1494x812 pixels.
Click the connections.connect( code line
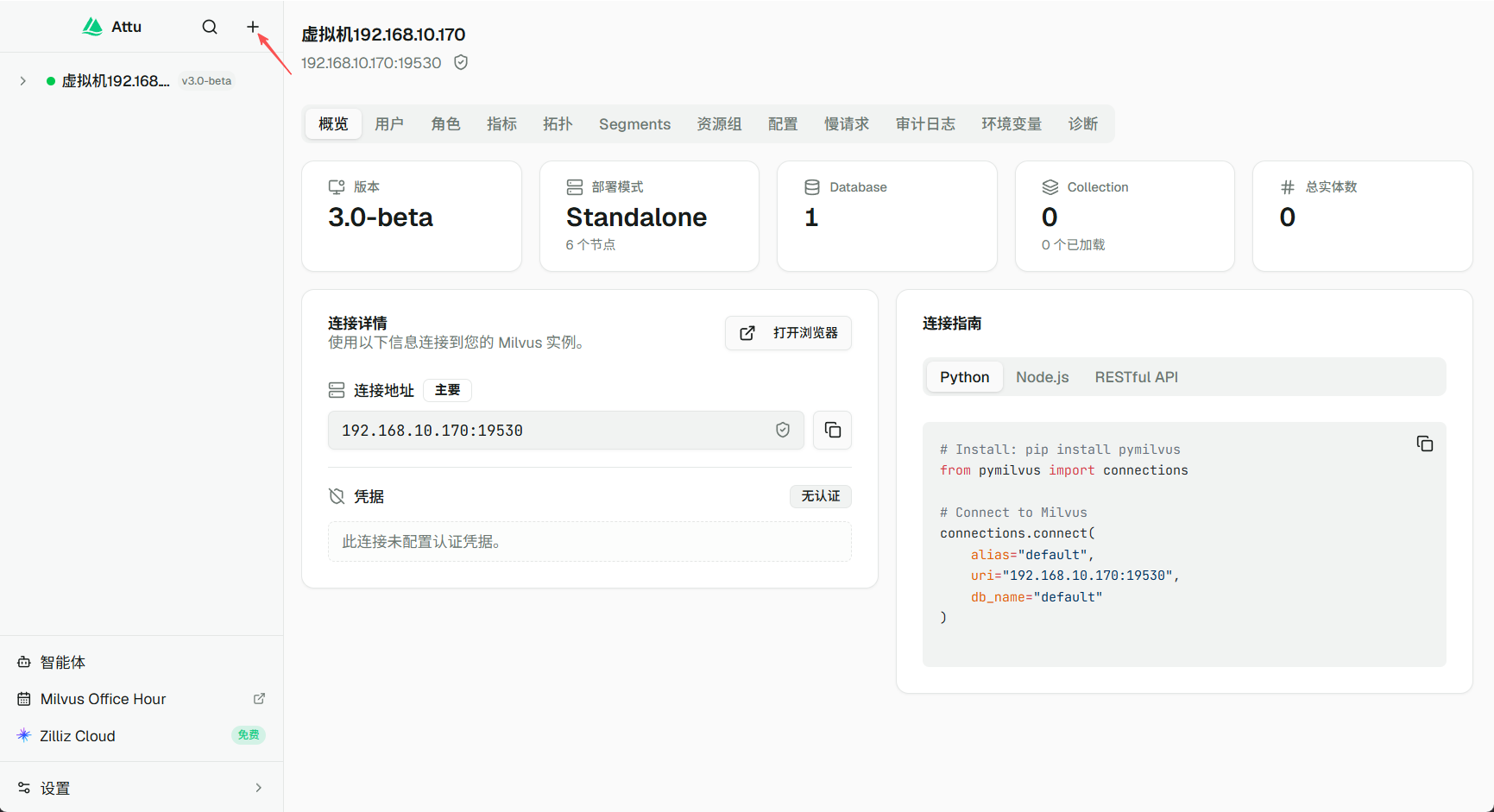tap(1018, 533)
